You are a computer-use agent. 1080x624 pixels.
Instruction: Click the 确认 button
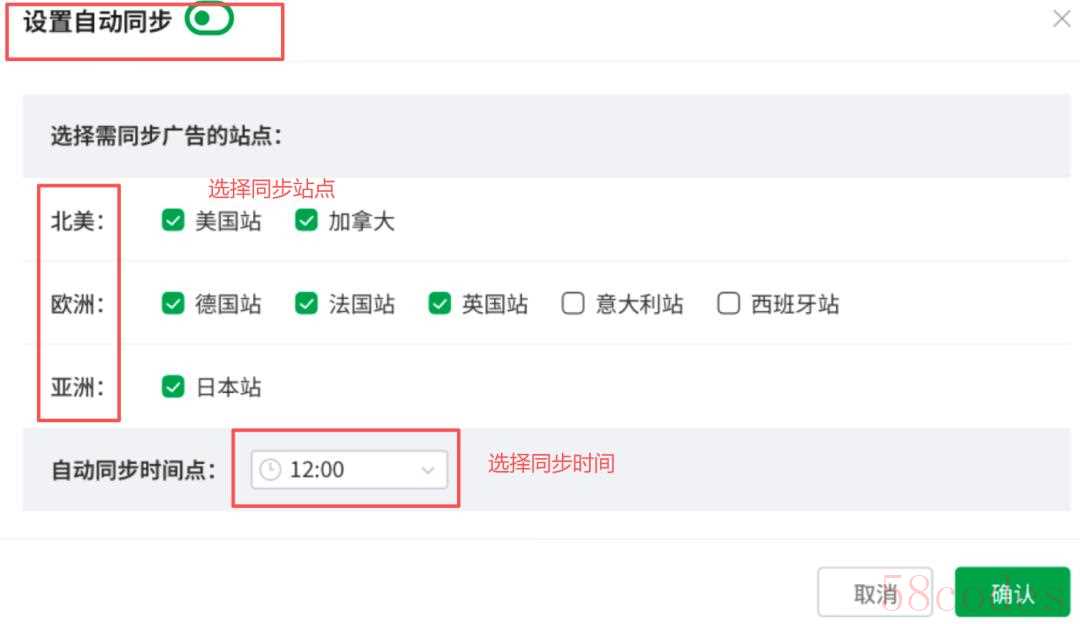1012,594
